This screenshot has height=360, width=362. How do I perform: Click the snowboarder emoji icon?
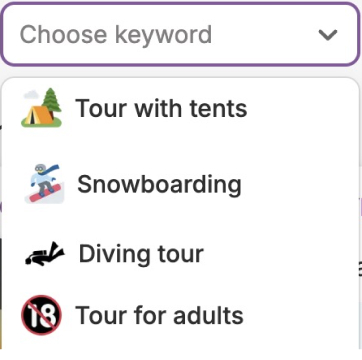point(44,184)
